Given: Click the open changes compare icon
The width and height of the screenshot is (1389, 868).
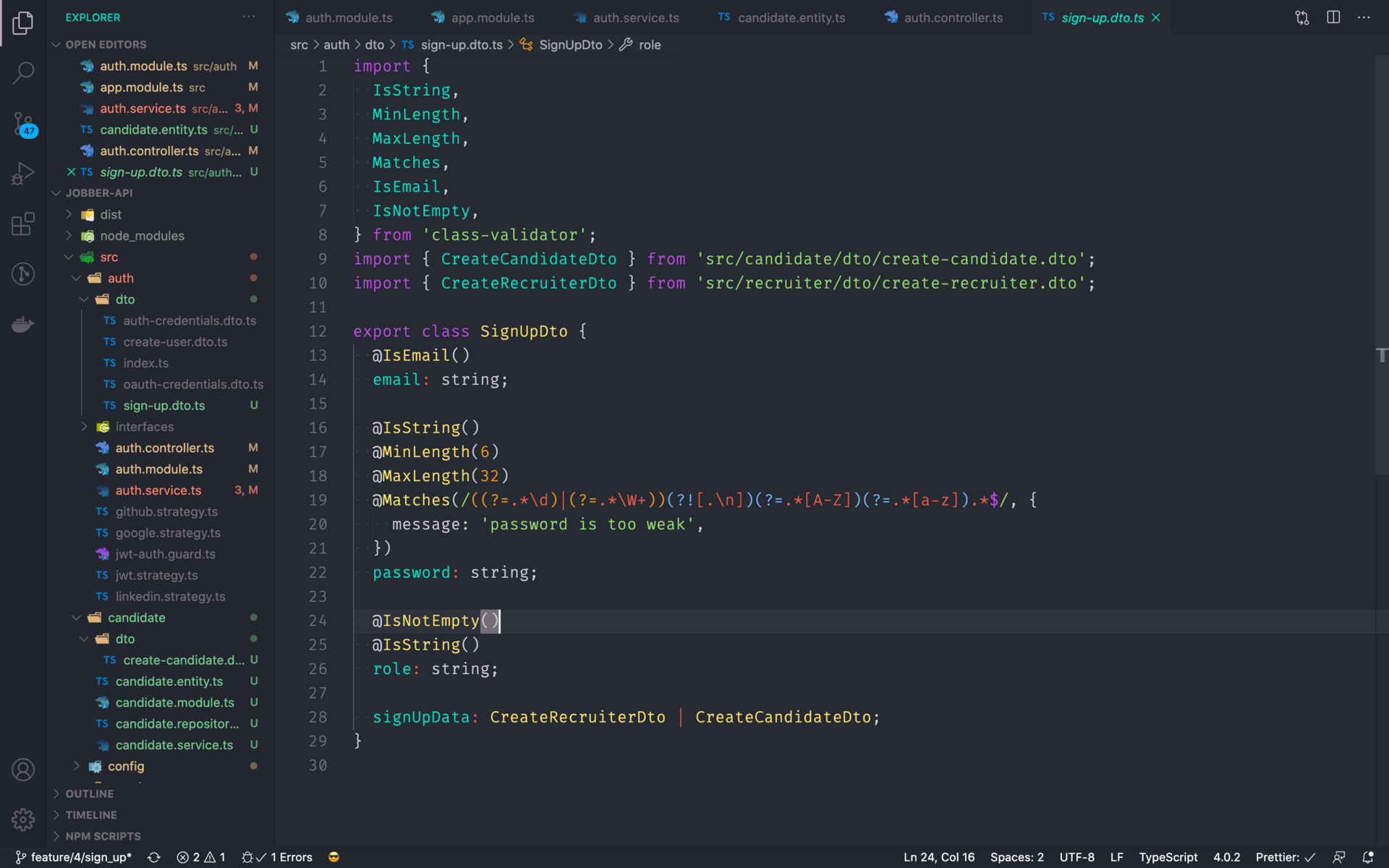Looking at the screenshot, I should point(1302,17).
